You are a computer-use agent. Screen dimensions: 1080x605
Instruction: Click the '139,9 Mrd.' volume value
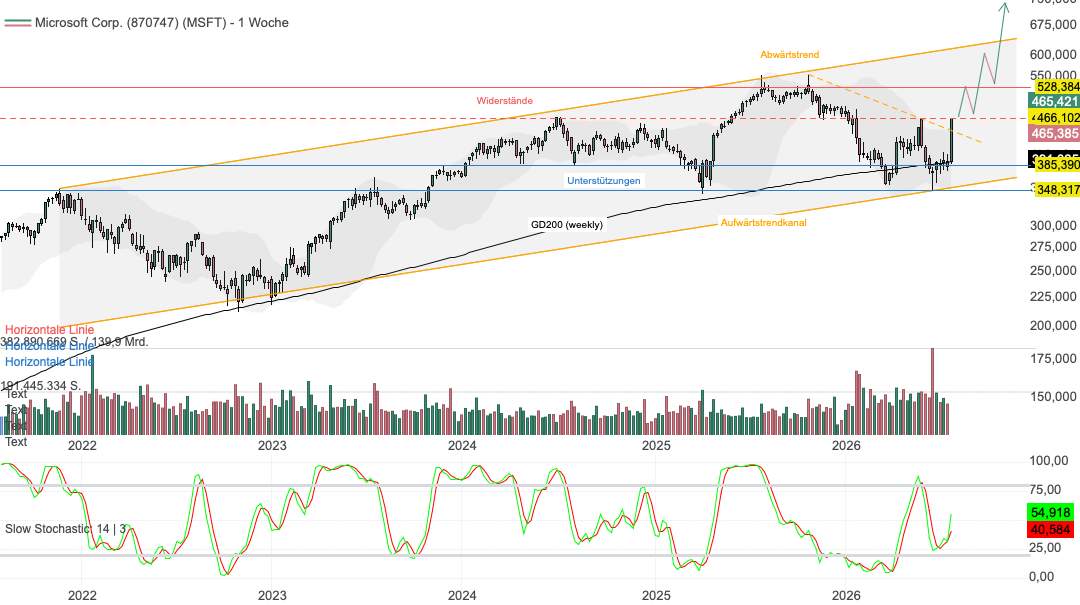point(119,342)
